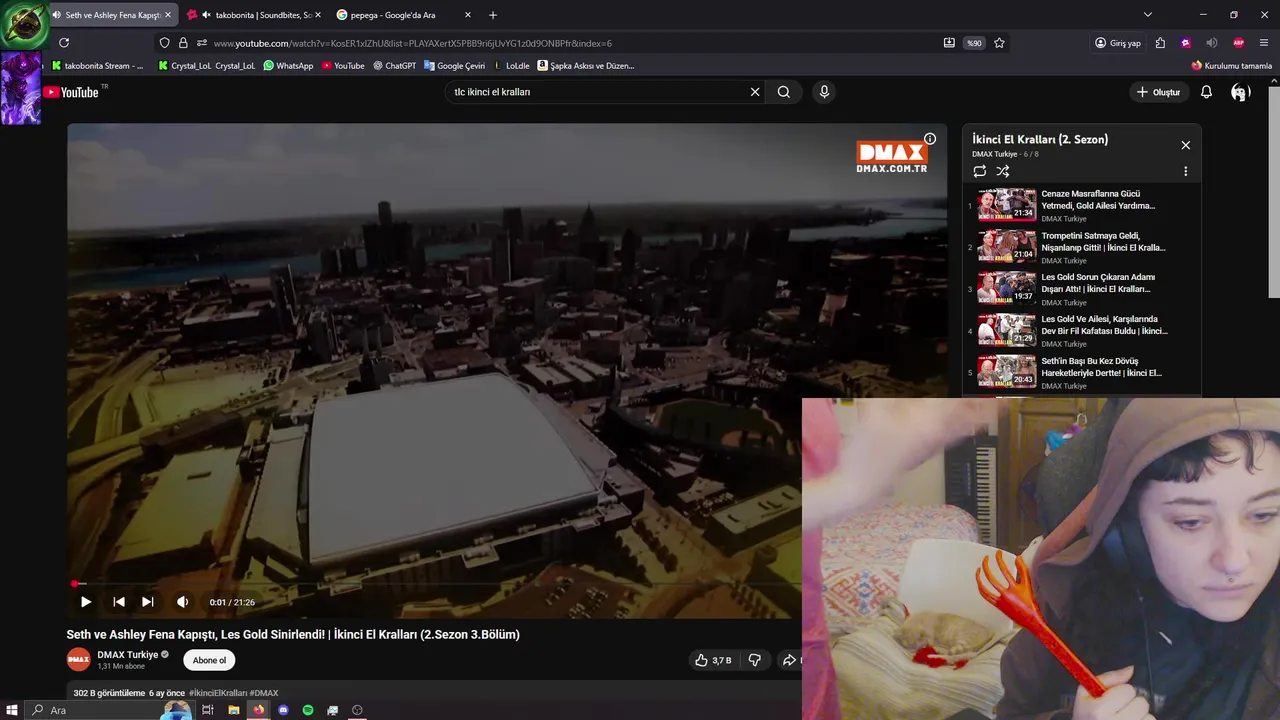The height and width of the screenshot is (720, 1280).
Task: Reload the page
Action: coord(64,43)
